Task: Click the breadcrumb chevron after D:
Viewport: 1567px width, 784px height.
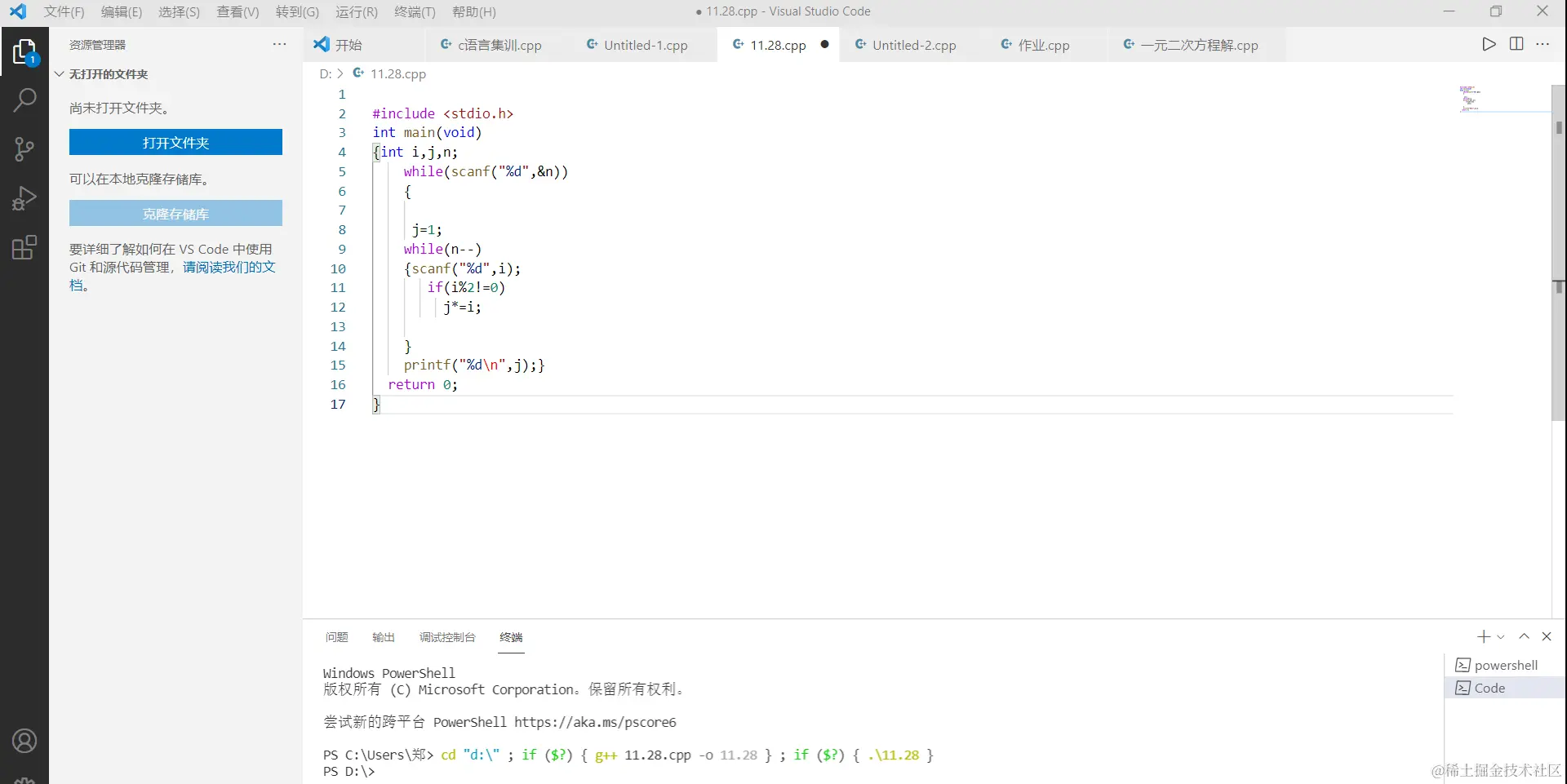Action: (x=340, y=73)
